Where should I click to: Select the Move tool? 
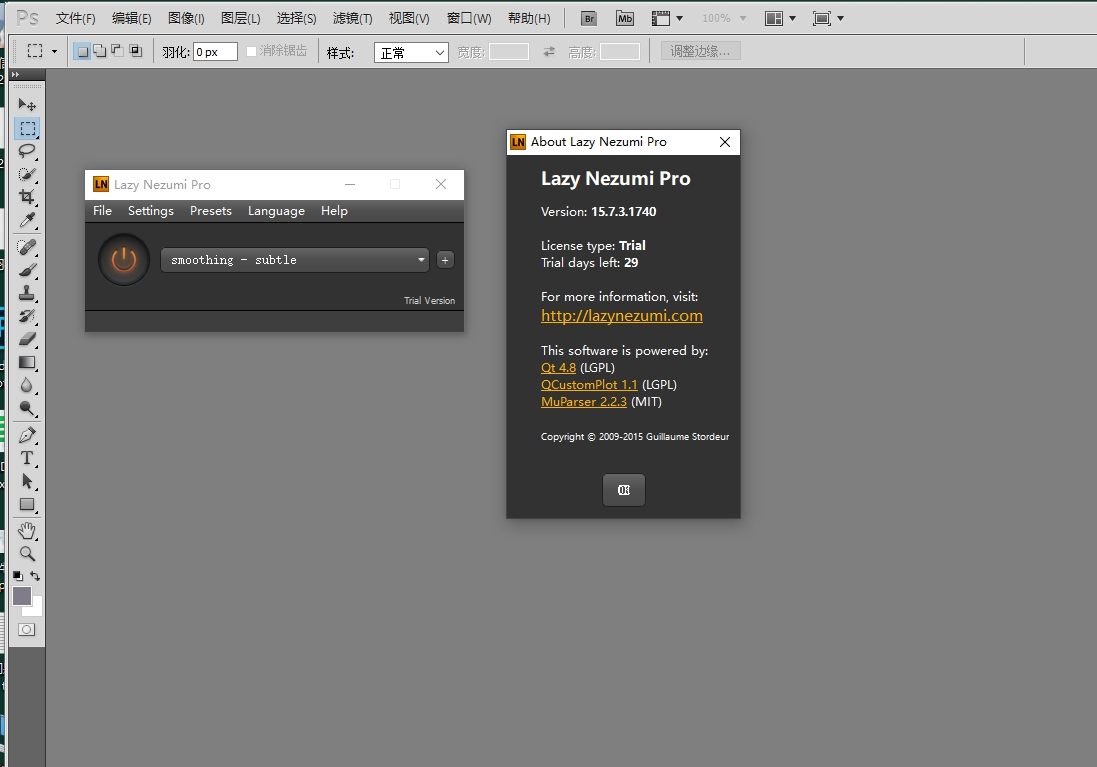[27, 105]
